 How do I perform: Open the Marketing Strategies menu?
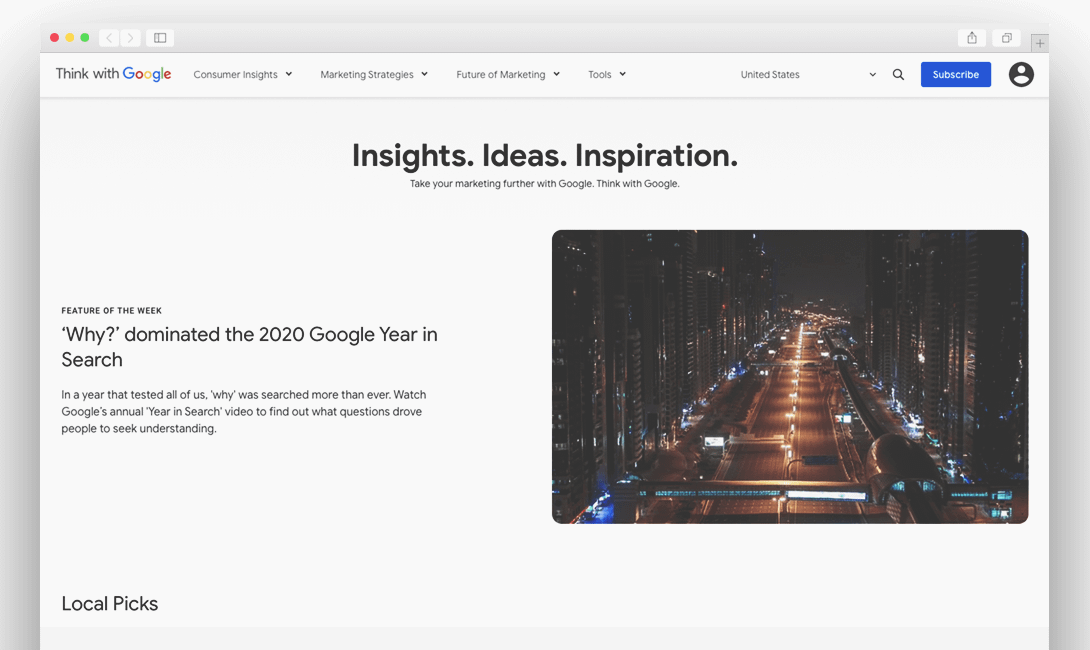coord(366,74)
